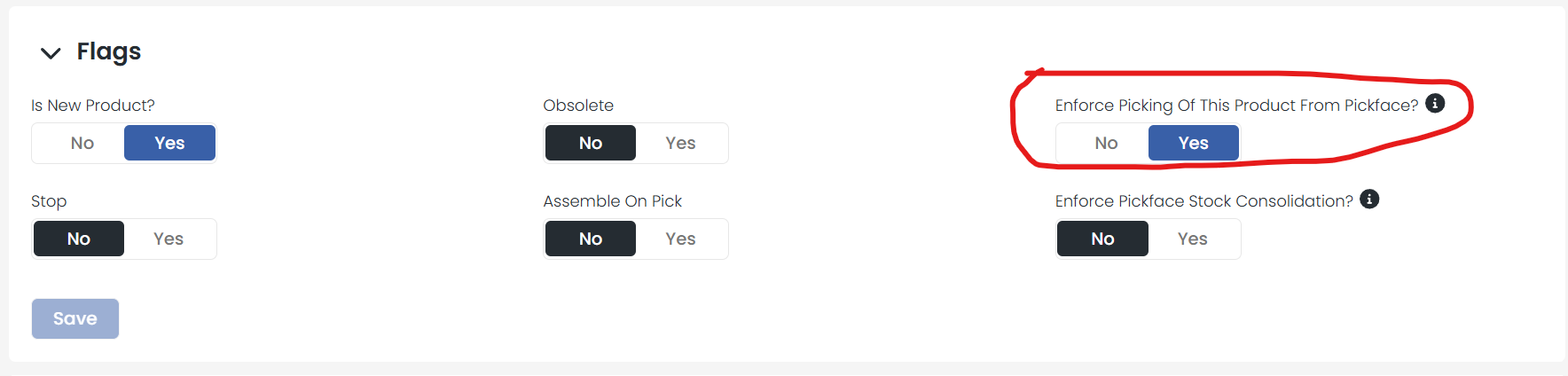Collapse the Flags section chevron
Screen dimensions: 1568x376
pyautogui.click(x=51, y=53)
